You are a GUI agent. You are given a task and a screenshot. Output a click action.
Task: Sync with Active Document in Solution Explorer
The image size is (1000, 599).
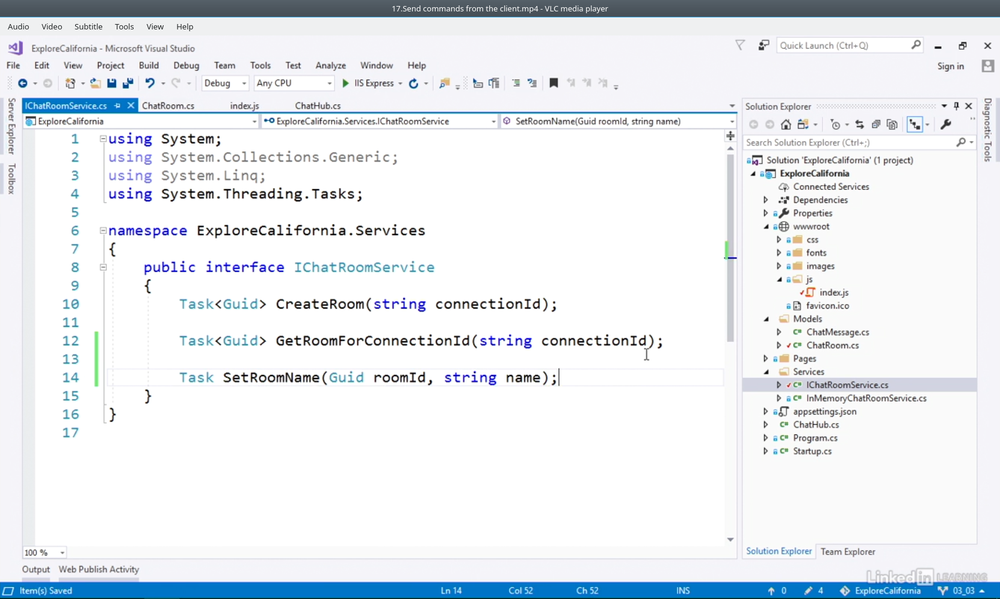click(859, 125)
